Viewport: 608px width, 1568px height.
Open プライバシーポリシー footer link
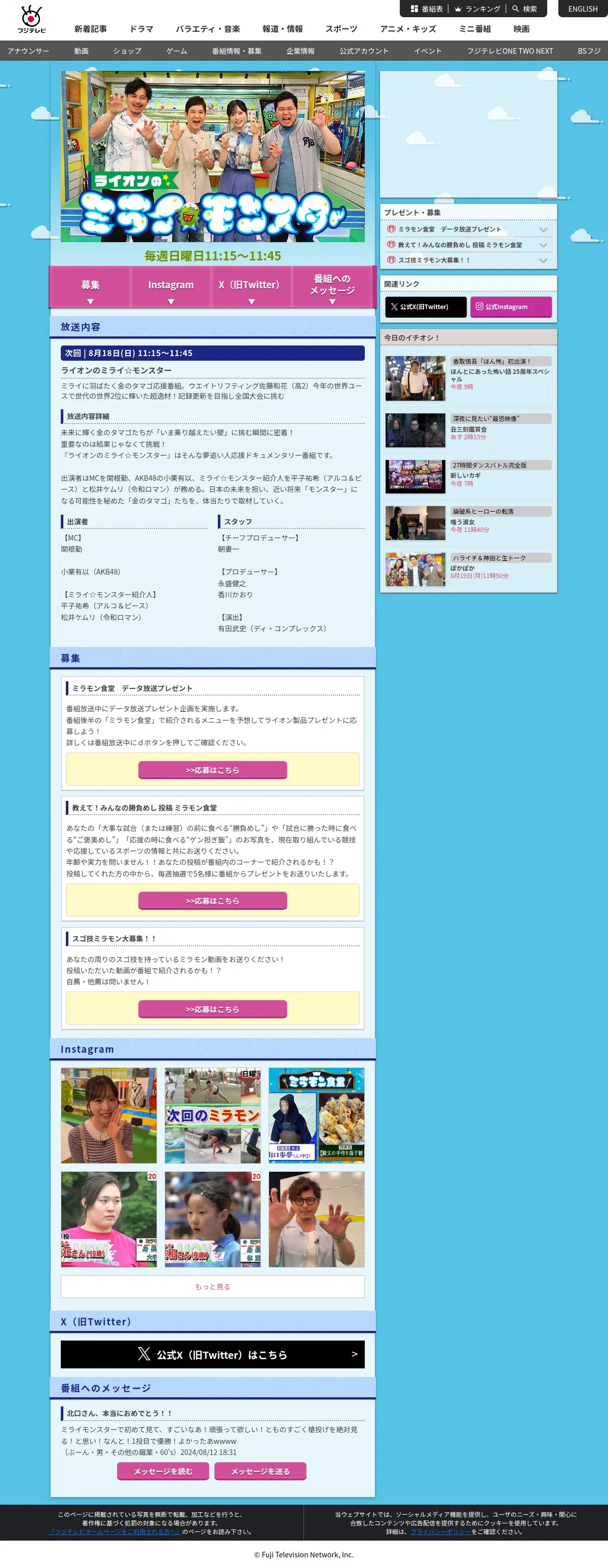441,1532
